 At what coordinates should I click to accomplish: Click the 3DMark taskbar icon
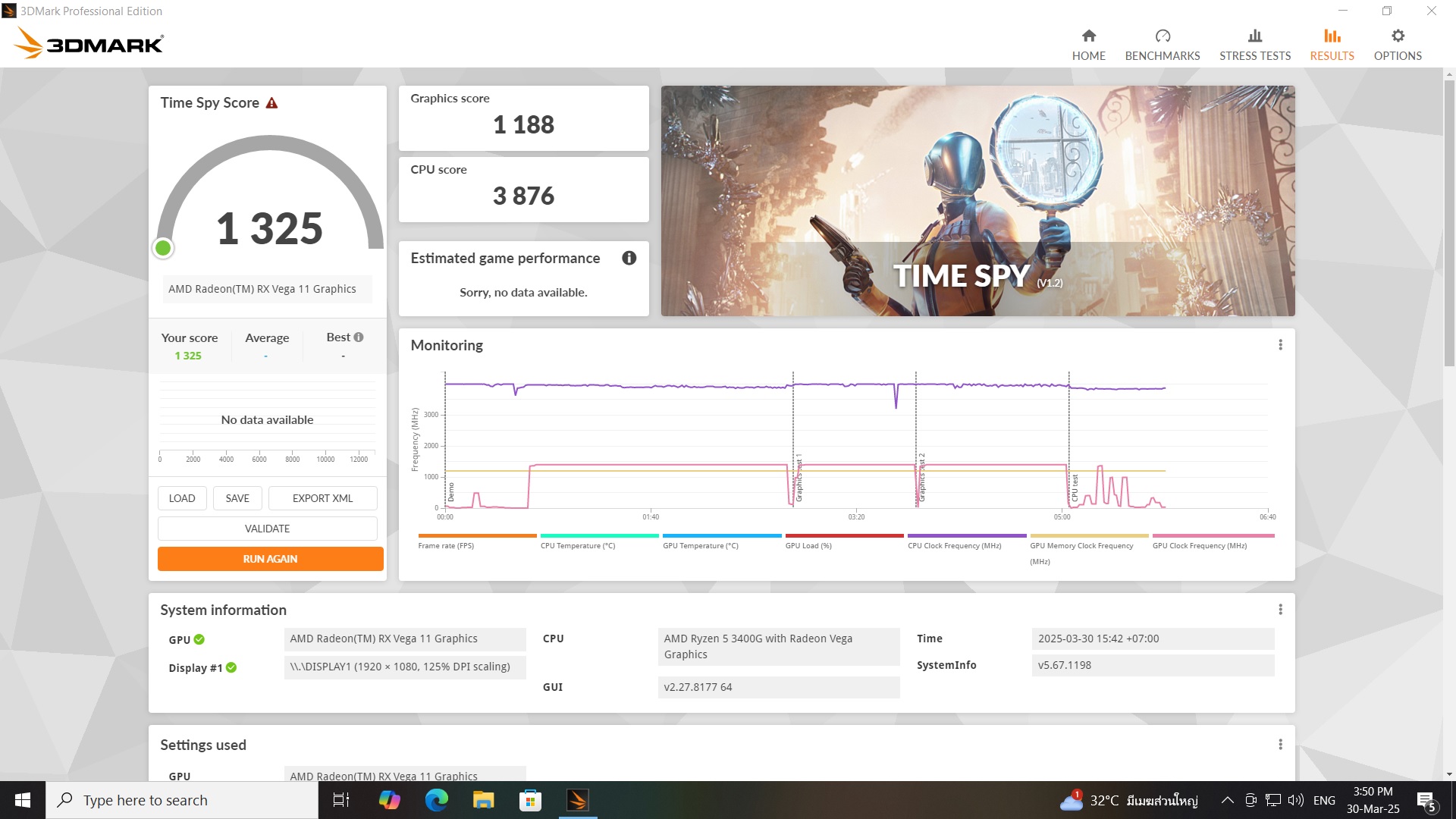click(x=577, y=800)
